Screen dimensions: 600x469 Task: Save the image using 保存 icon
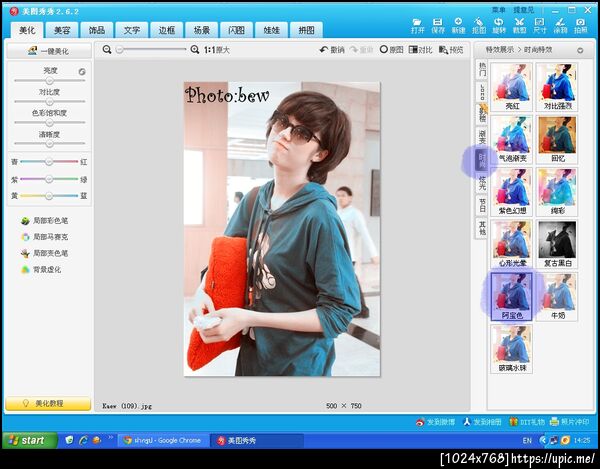tap(437, 26)
